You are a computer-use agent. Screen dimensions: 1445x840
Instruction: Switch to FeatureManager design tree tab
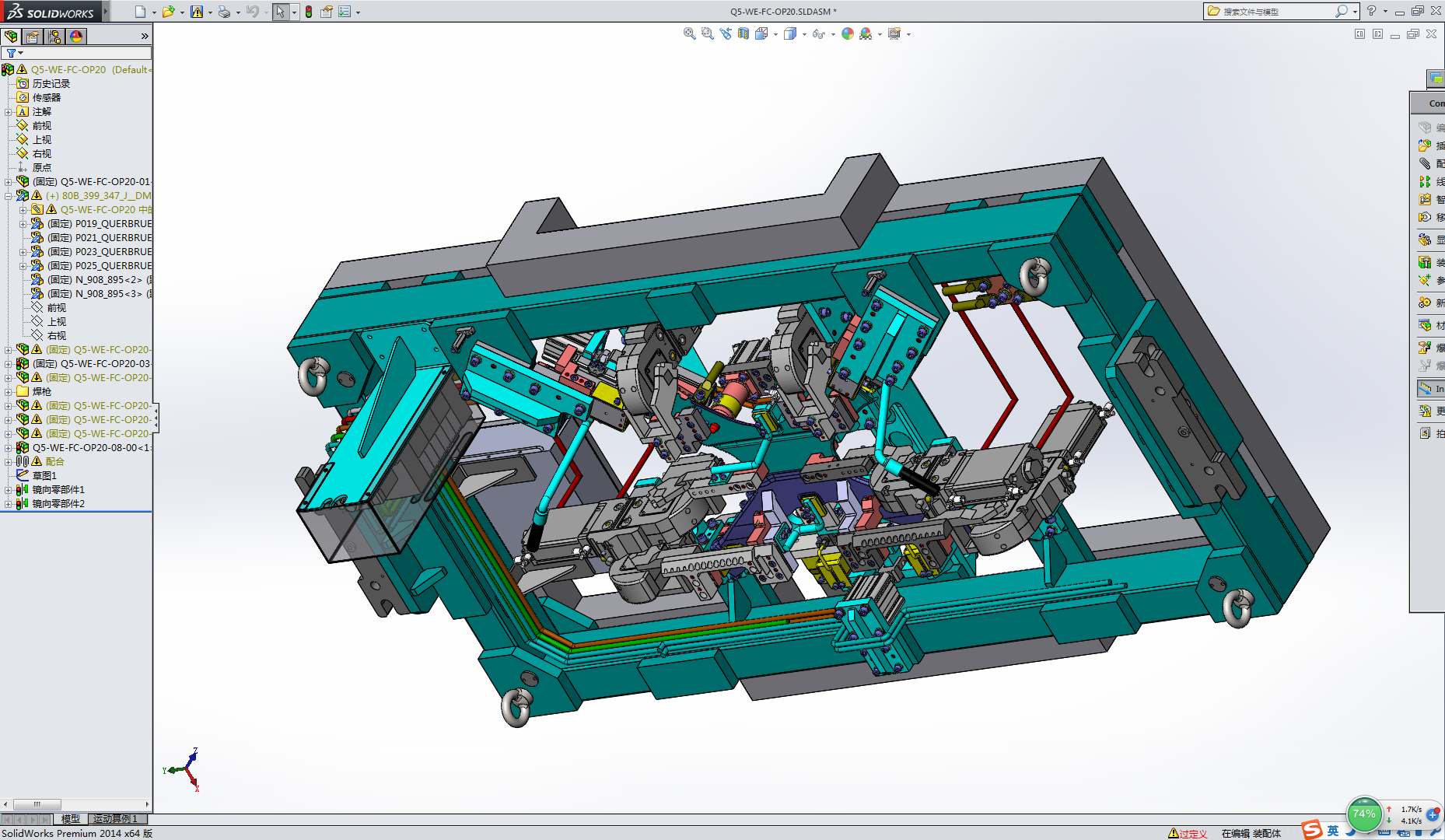[11, 37]
